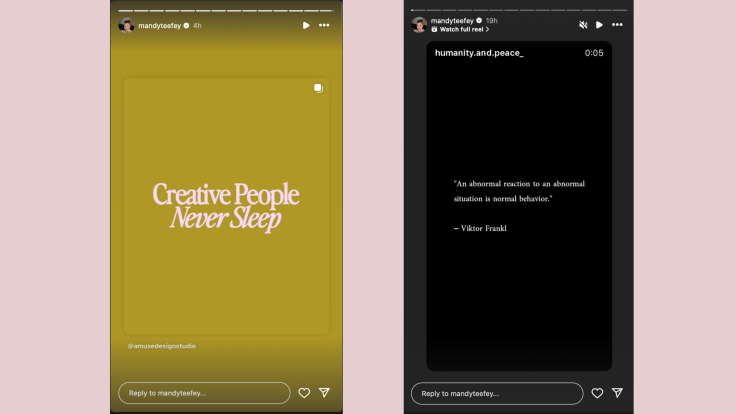Open the @amusedesignstudio mention

pyautogui.click(x=161, y=346)
